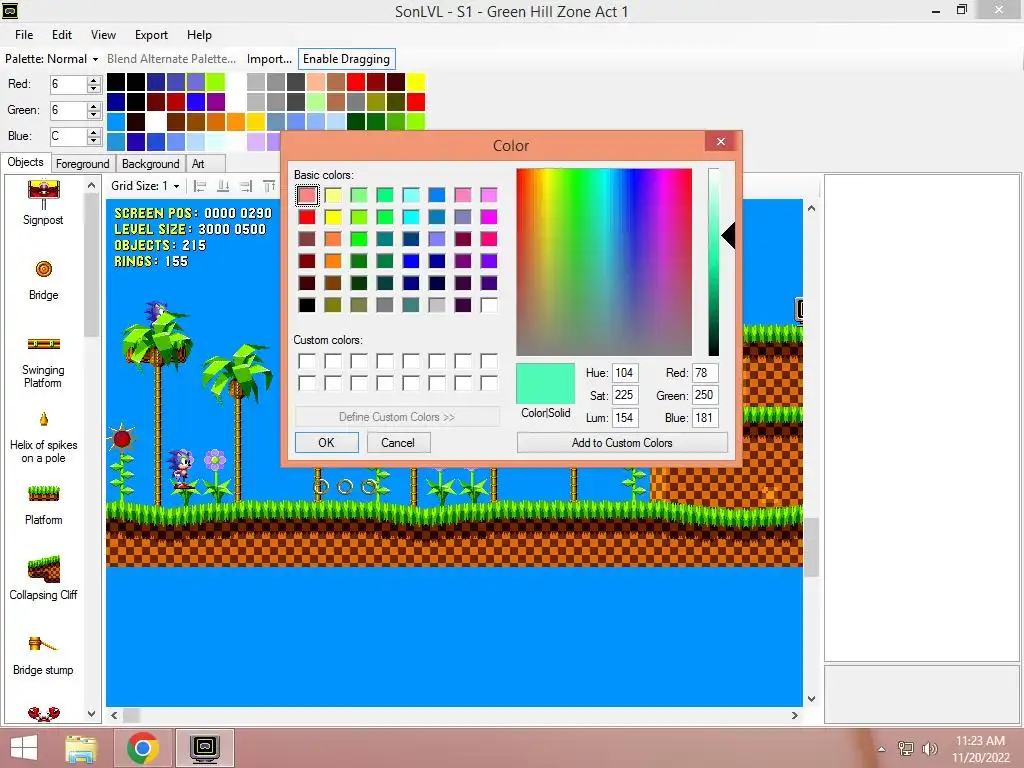The height and width of the screenshot is (768, 1024).
Task: Click the Lum input field
Action: [x=625, y=418]
